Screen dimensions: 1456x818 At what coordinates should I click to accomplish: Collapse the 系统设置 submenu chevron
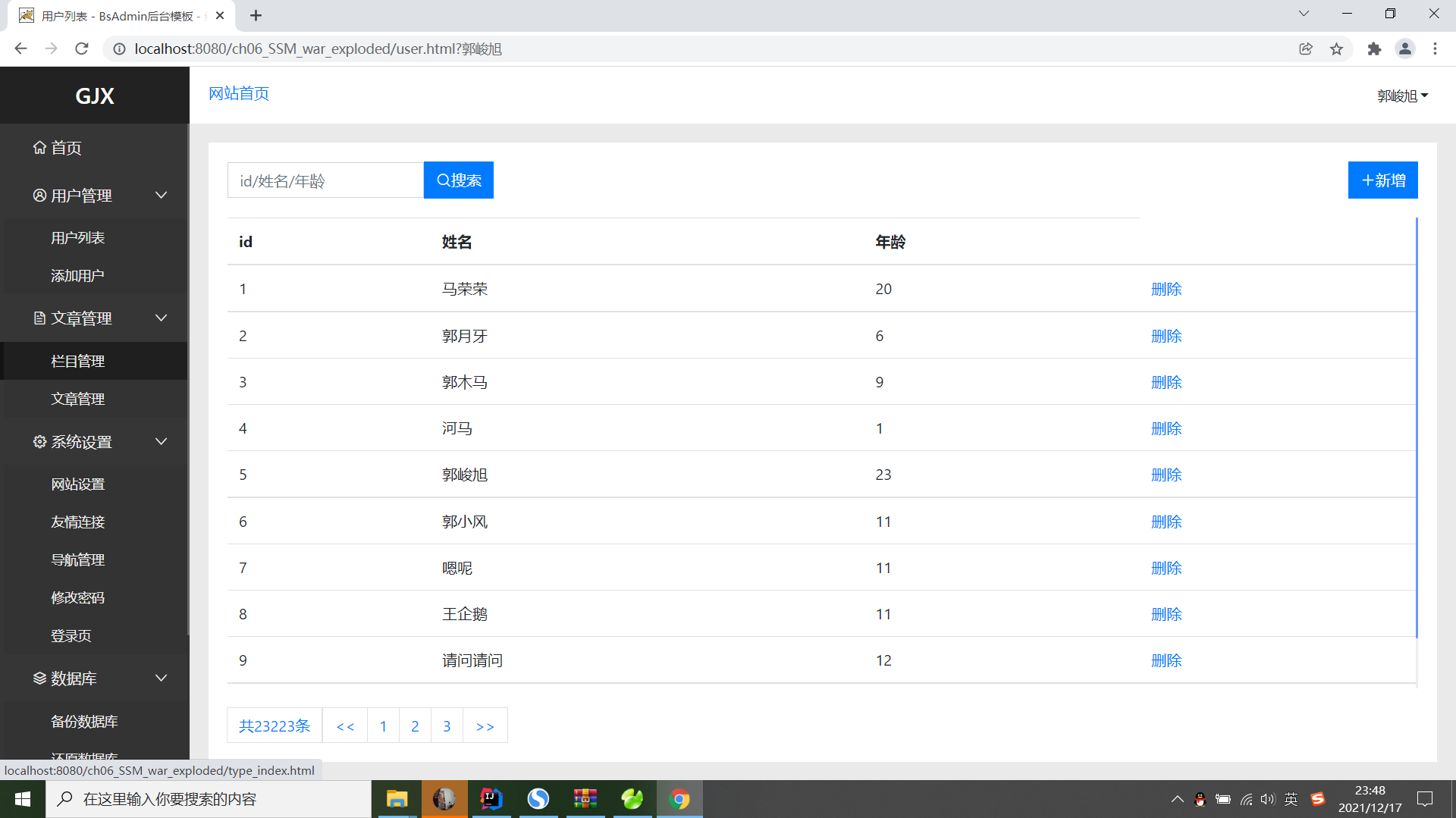[x=161, y=441]
